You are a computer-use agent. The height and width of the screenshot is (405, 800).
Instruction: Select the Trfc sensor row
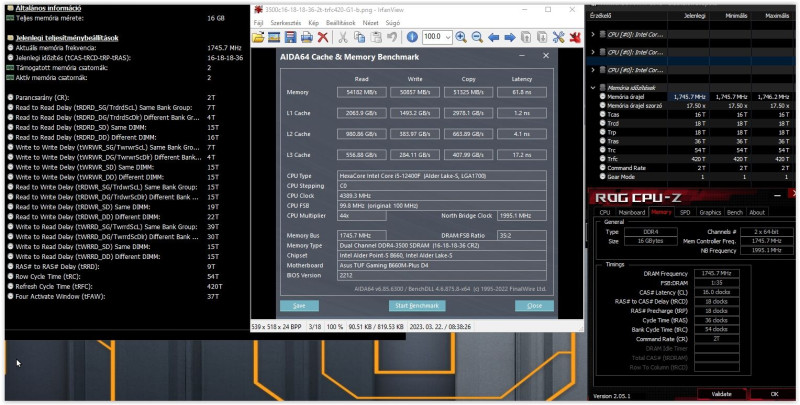coord(691,159)
